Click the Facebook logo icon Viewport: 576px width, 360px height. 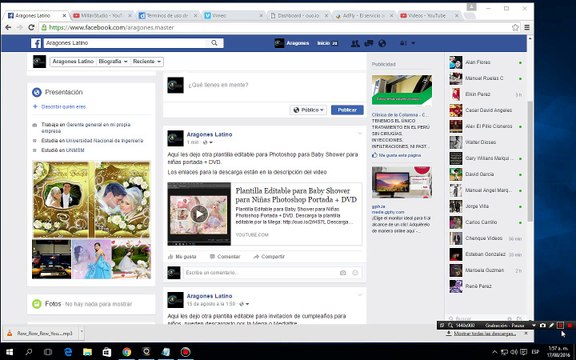36,43
